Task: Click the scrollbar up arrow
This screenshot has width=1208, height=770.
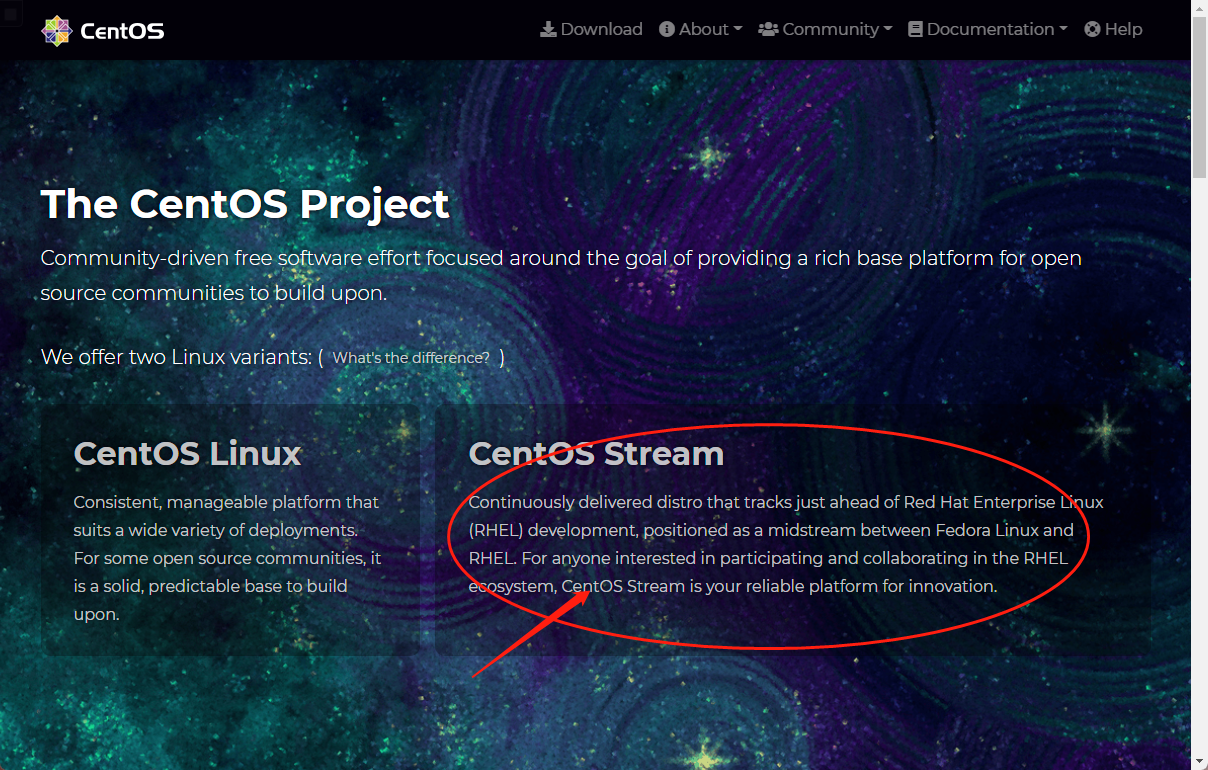Action: coord(1200,8)
